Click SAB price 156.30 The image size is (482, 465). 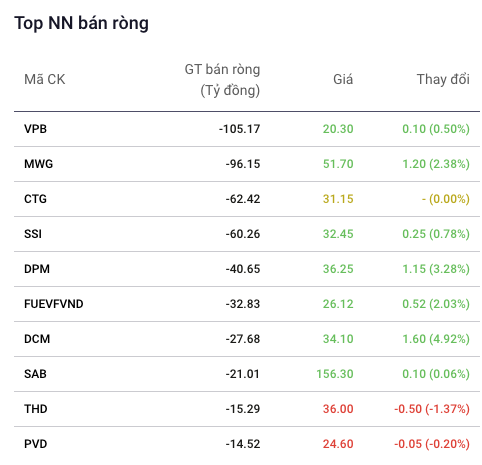point(335,374)
